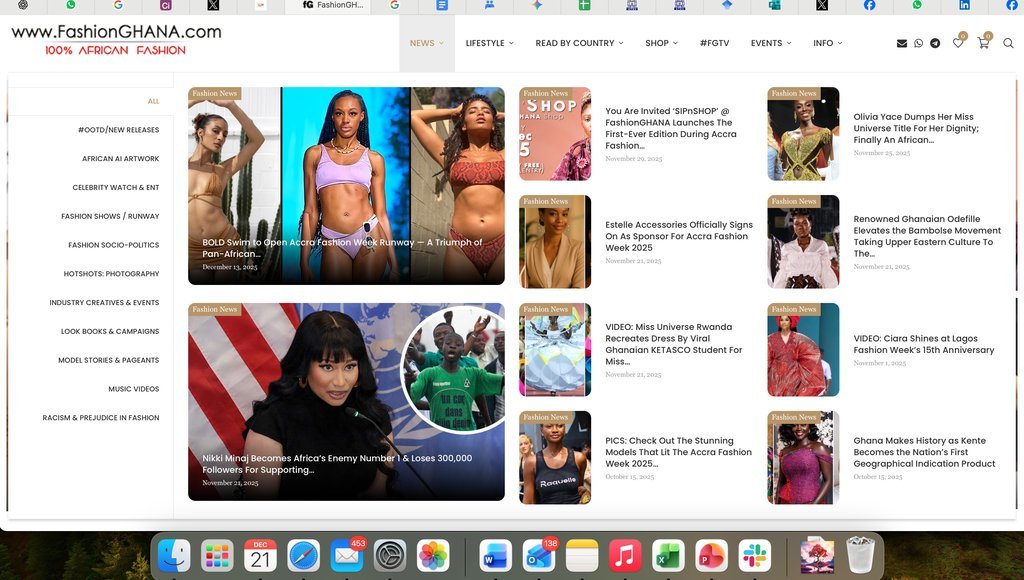Expand the SHOP menu dropdown

tap(661, 43)
